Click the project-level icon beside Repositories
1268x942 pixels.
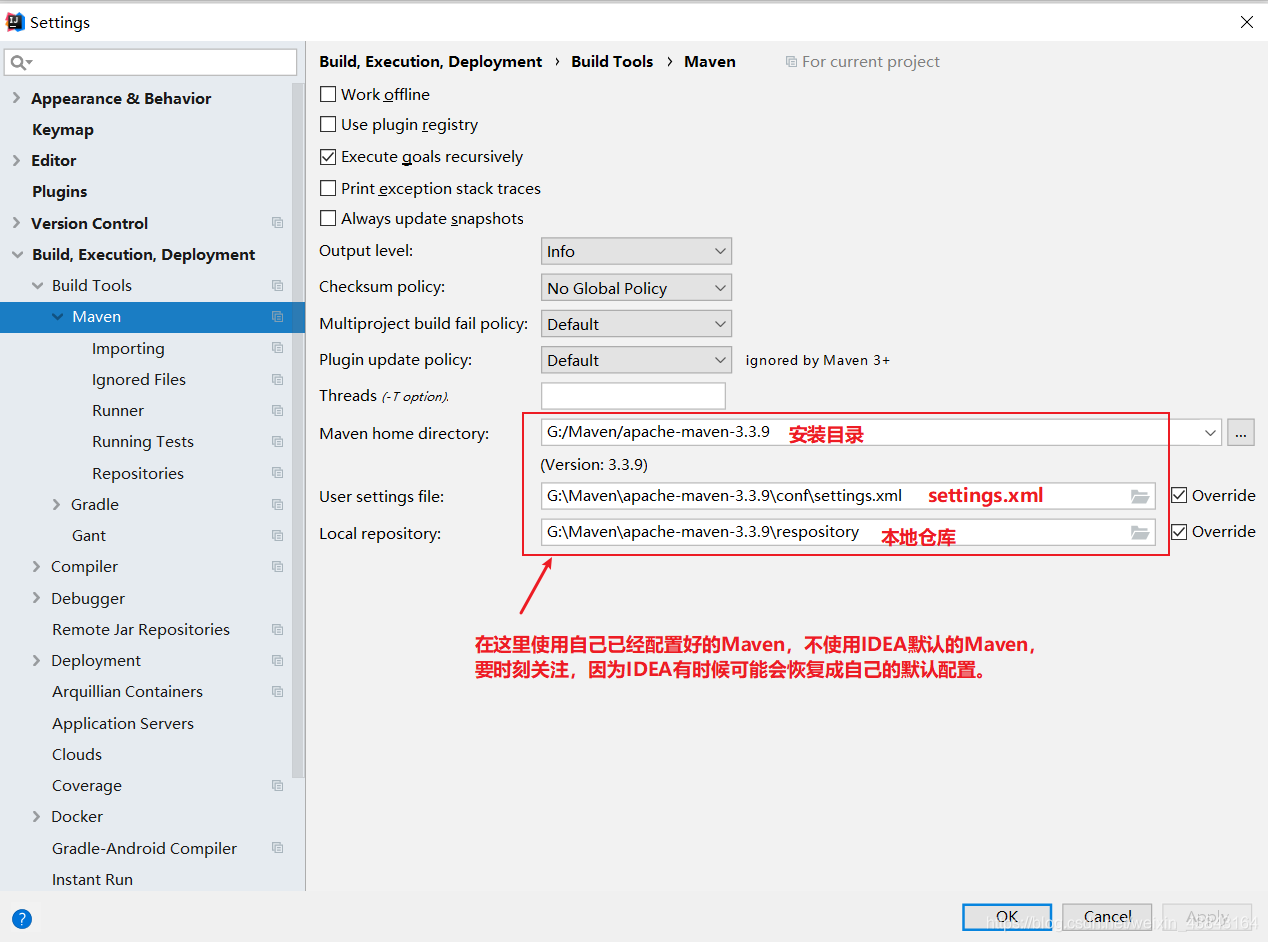[x=277, y=473]
